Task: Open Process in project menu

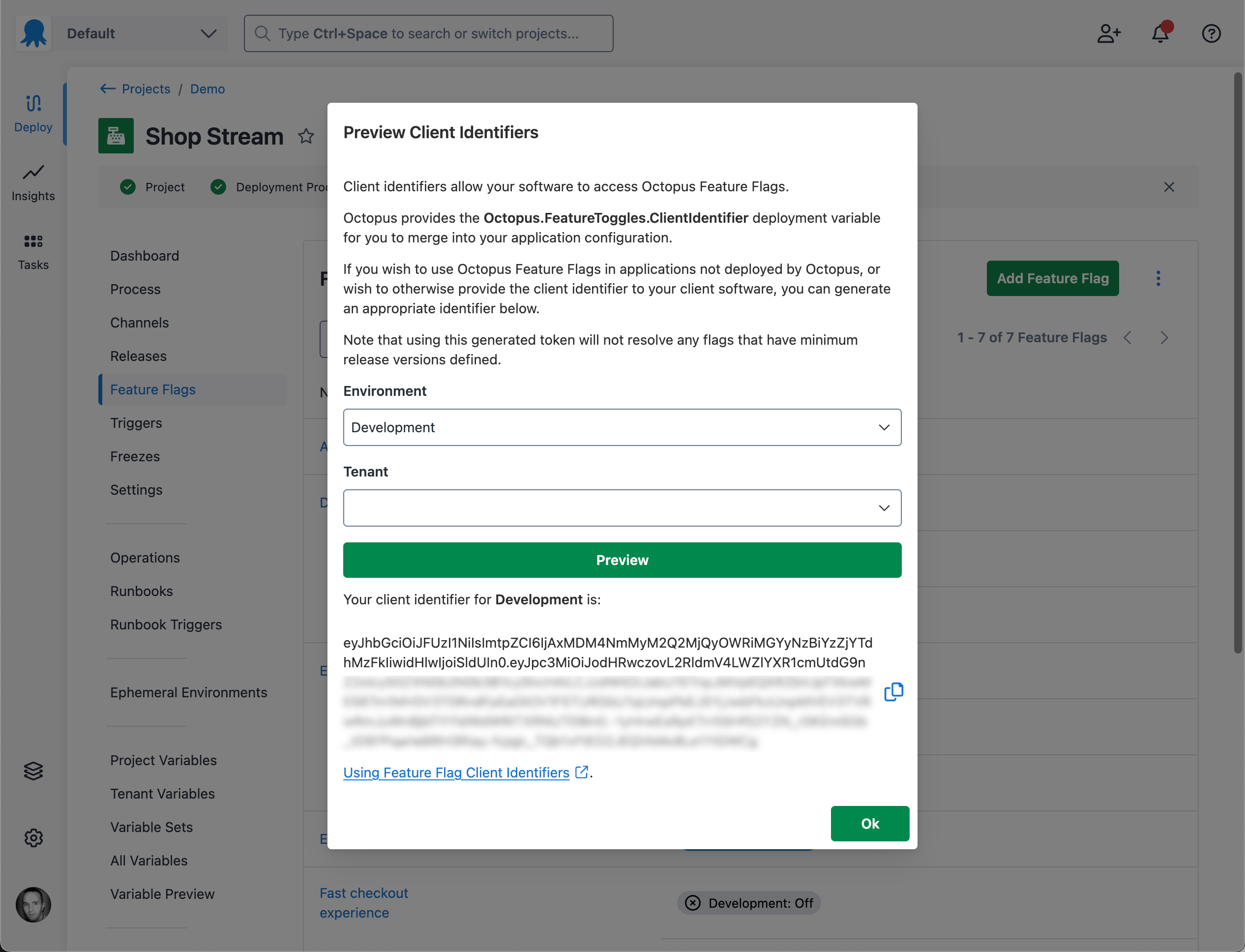Action: pos(135,289)
